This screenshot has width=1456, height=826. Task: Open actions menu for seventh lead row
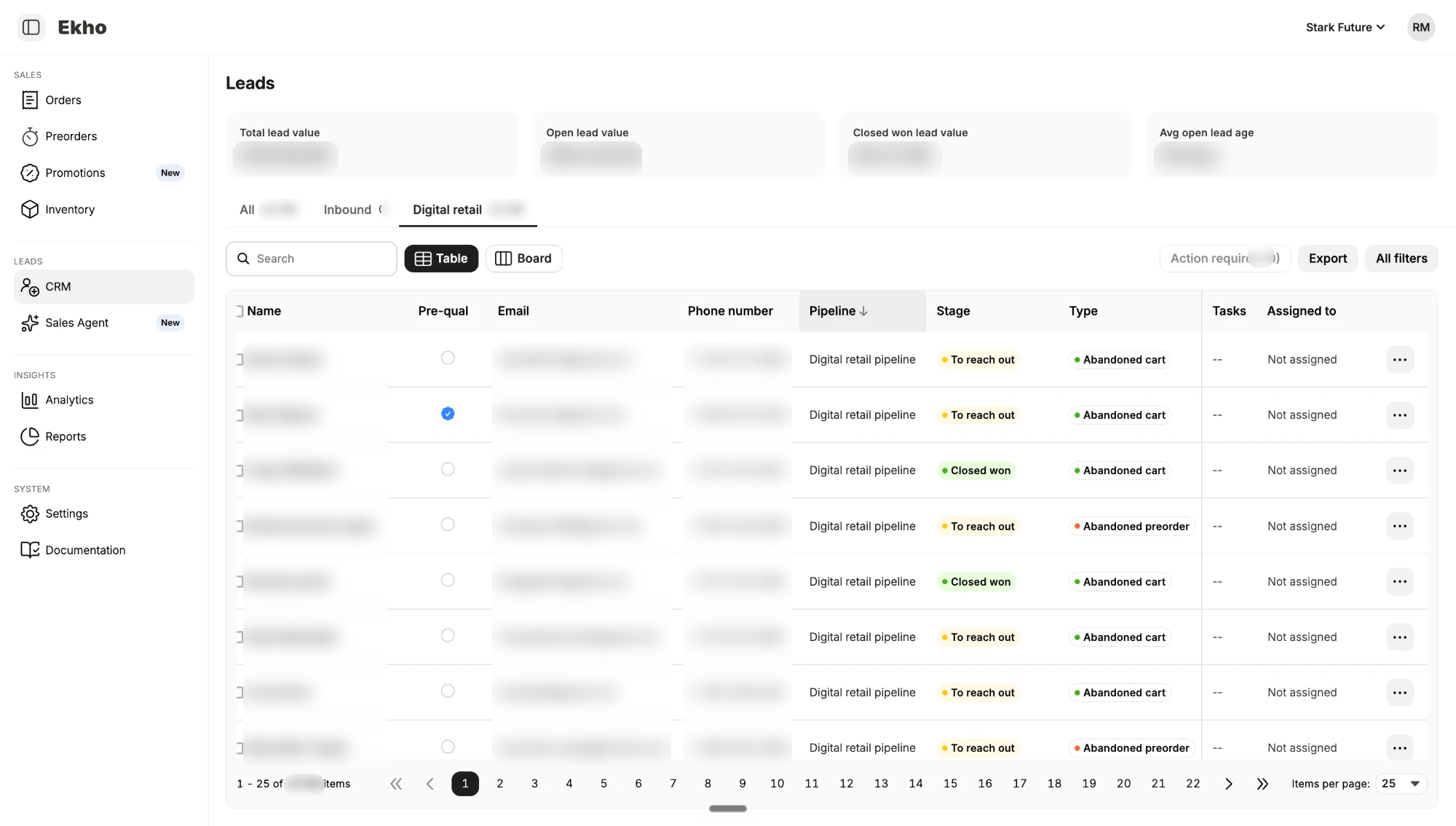click(1399, 693)
